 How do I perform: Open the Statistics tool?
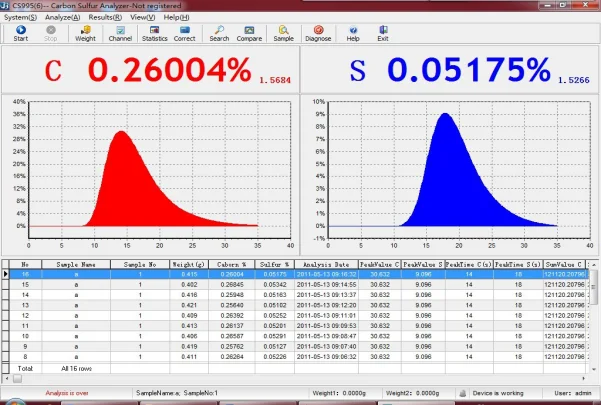[x=154, y=33]
